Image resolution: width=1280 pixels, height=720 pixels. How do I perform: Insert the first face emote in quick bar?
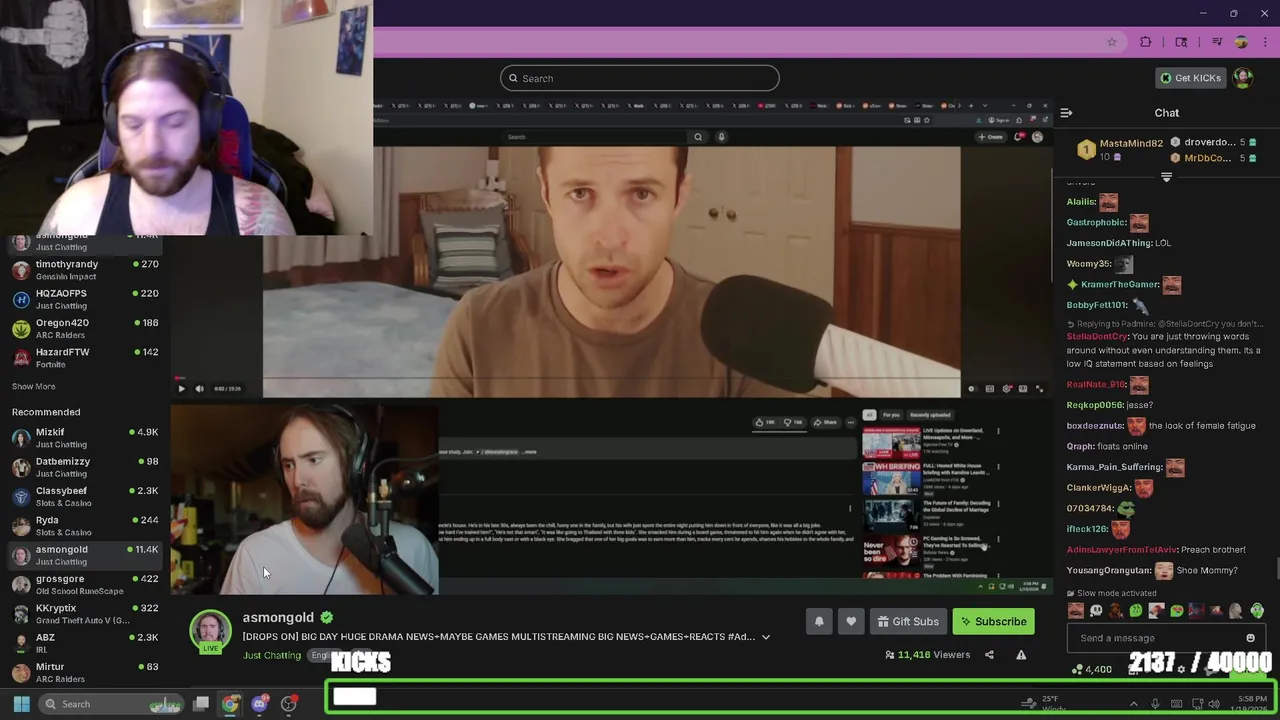[x=1076, y=611]
